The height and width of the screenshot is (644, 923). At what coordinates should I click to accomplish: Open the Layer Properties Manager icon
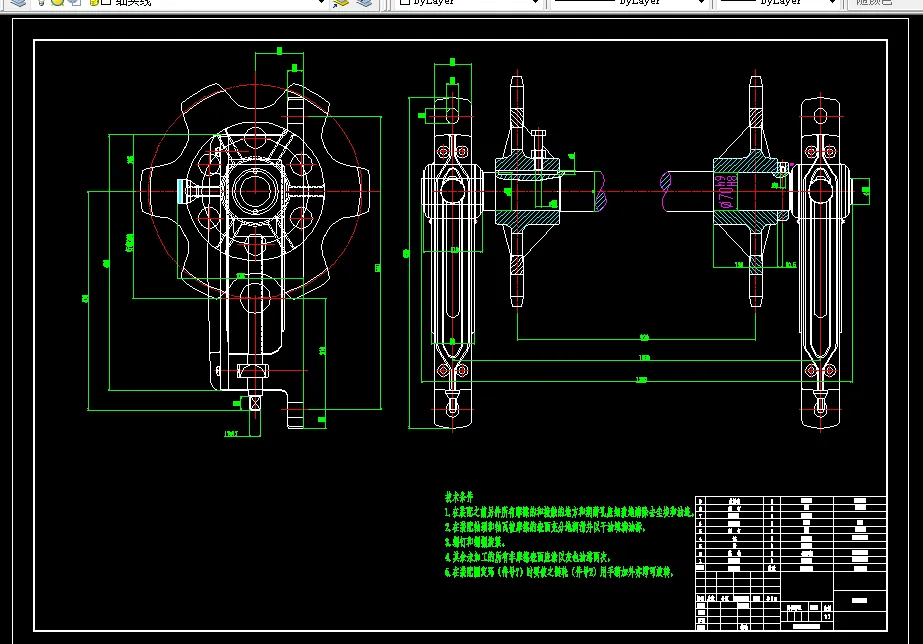click(19, 2)
